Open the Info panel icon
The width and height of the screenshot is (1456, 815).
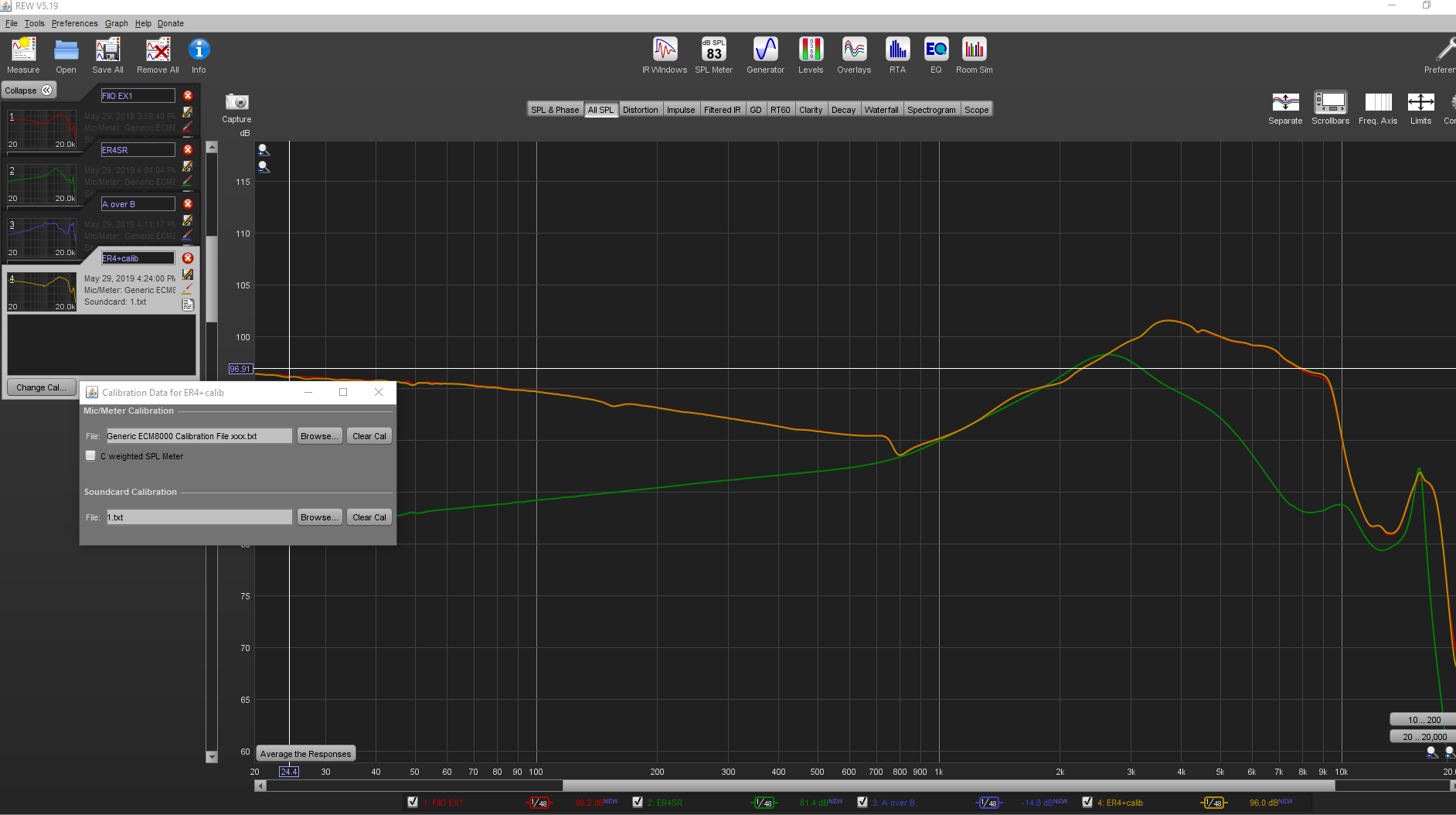[199, 56]
